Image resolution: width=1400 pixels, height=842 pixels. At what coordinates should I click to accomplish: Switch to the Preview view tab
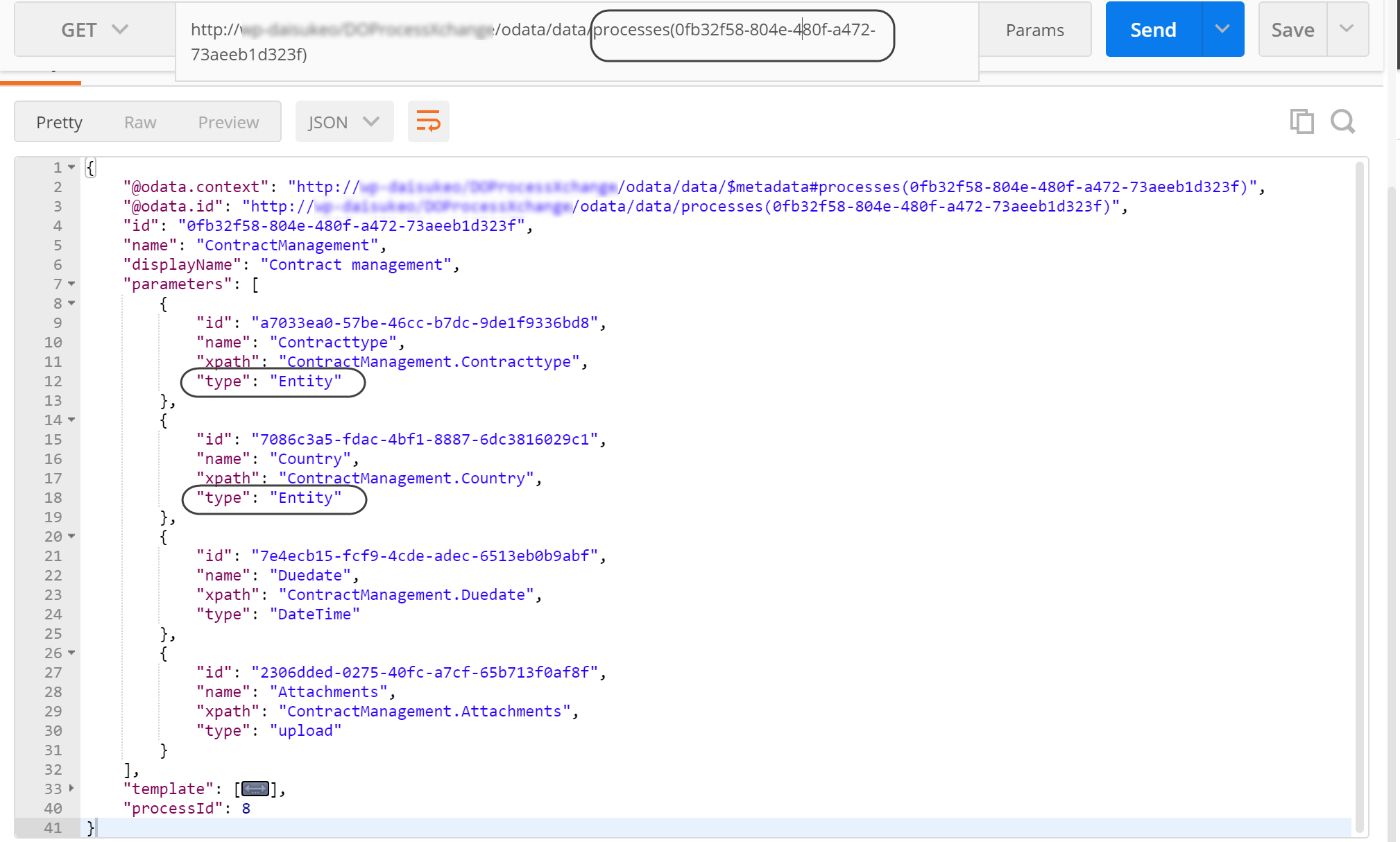pyautogui.click(x=228, y=122)
